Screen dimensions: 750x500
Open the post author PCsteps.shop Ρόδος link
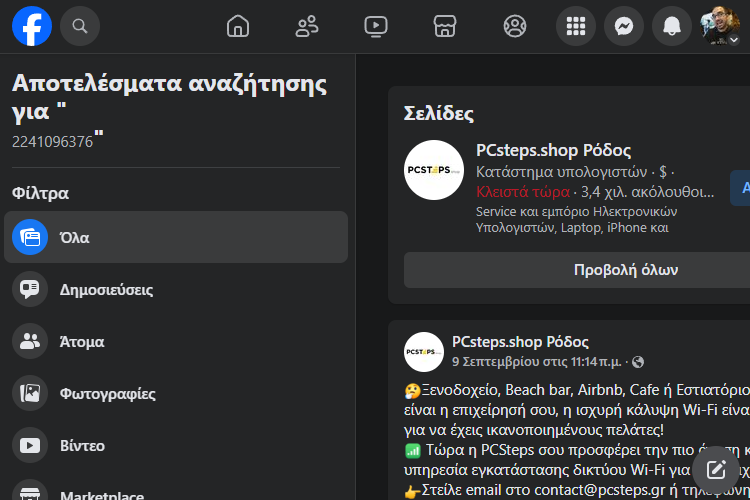click(x=520, y=342)
